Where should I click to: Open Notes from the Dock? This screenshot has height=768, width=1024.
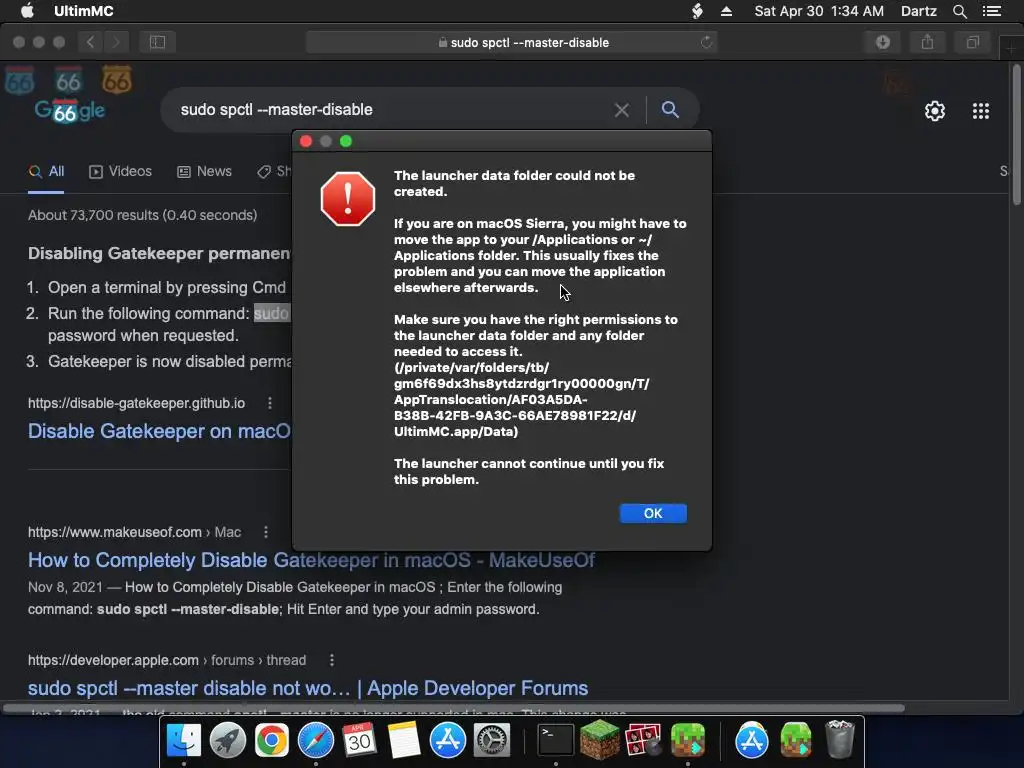(404, 741)
